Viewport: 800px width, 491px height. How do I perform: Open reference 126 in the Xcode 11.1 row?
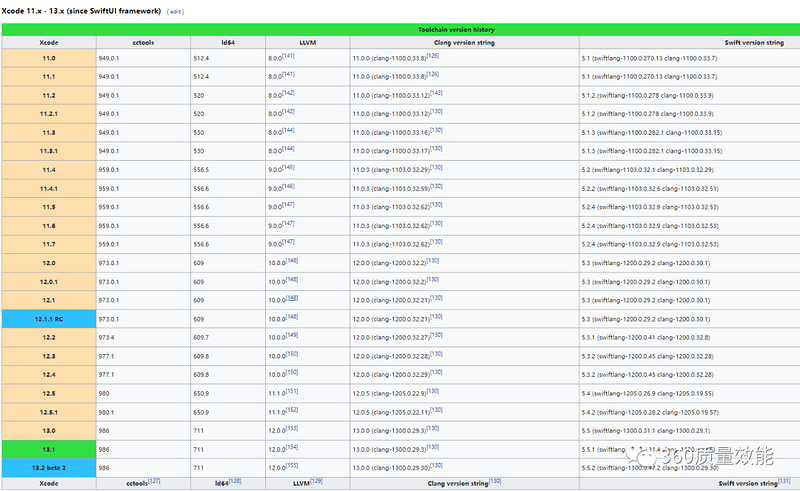(434, 73)
